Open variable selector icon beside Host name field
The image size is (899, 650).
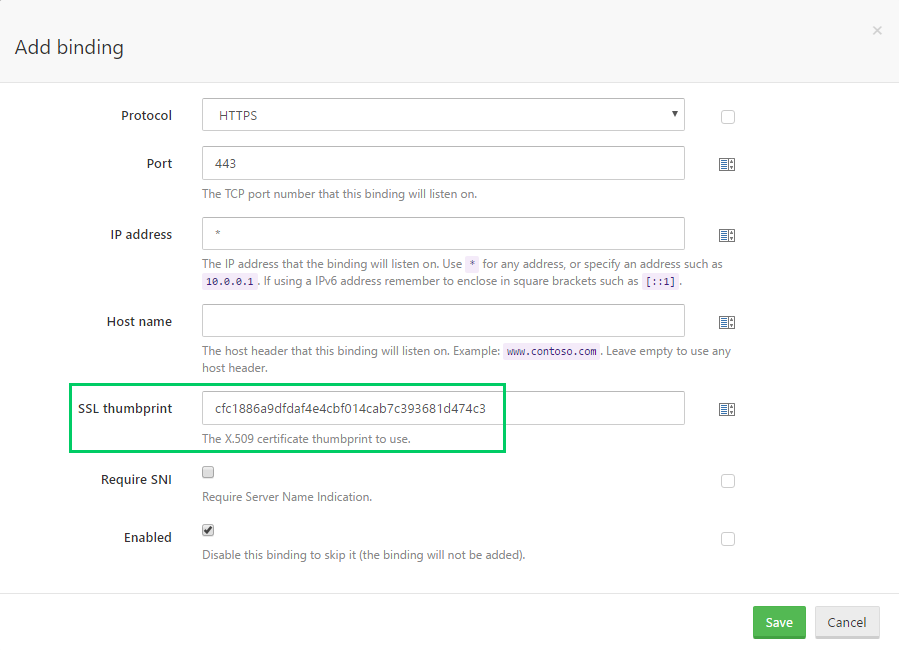point(727,321)
